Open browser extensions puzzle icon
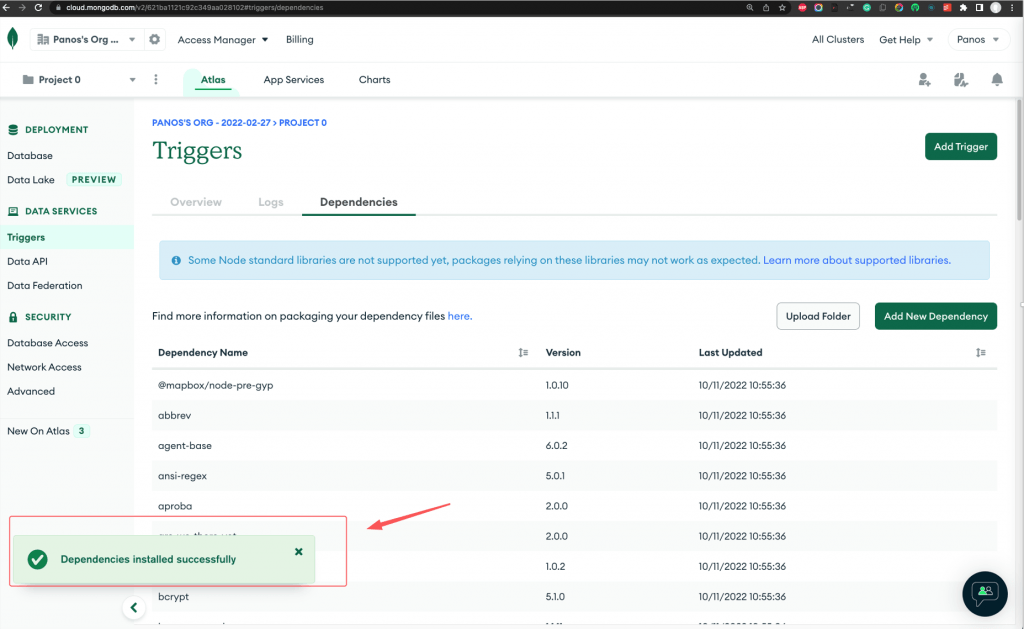The image size is (1024, 629). (963, 8)
